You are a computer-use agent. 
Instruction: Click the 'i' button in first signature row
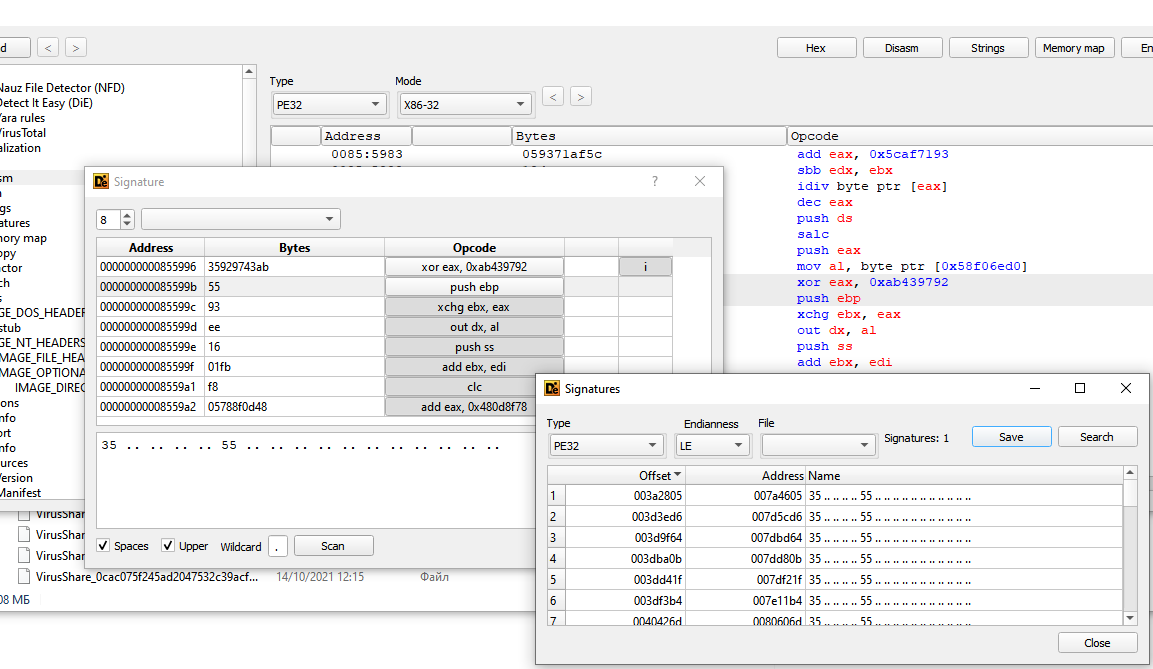[645, 267]
